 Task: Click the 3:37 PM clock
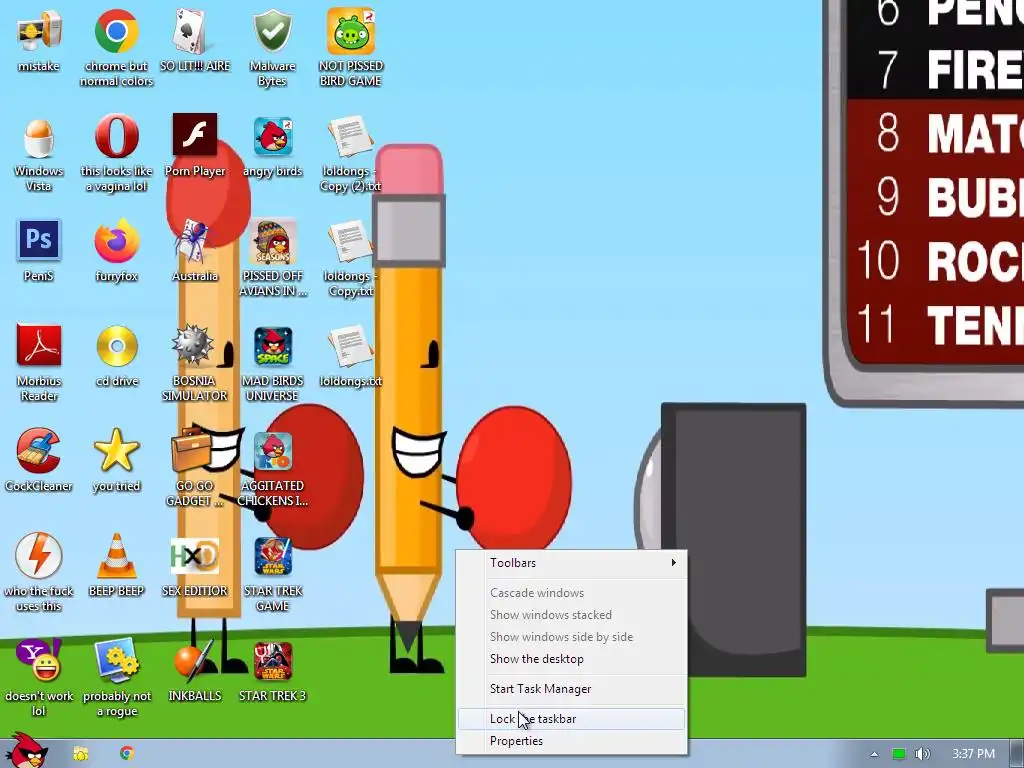click(973, 754)
